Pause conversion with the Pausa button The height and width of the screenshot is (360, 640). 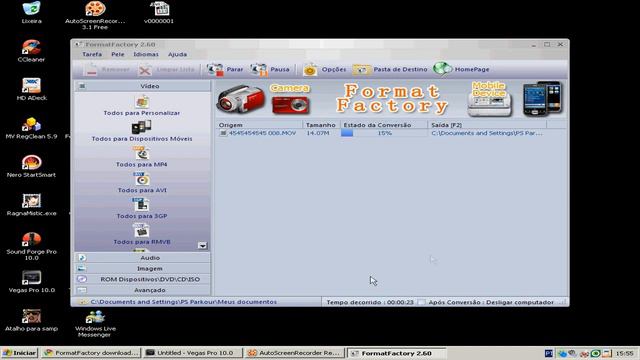(x=270, y=70)
